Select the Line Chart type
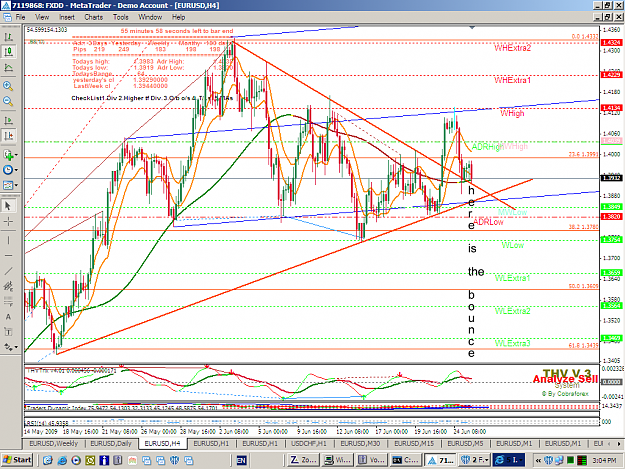Image resolution: width=625 pixels, height=469 pixels. click(8, 67)
